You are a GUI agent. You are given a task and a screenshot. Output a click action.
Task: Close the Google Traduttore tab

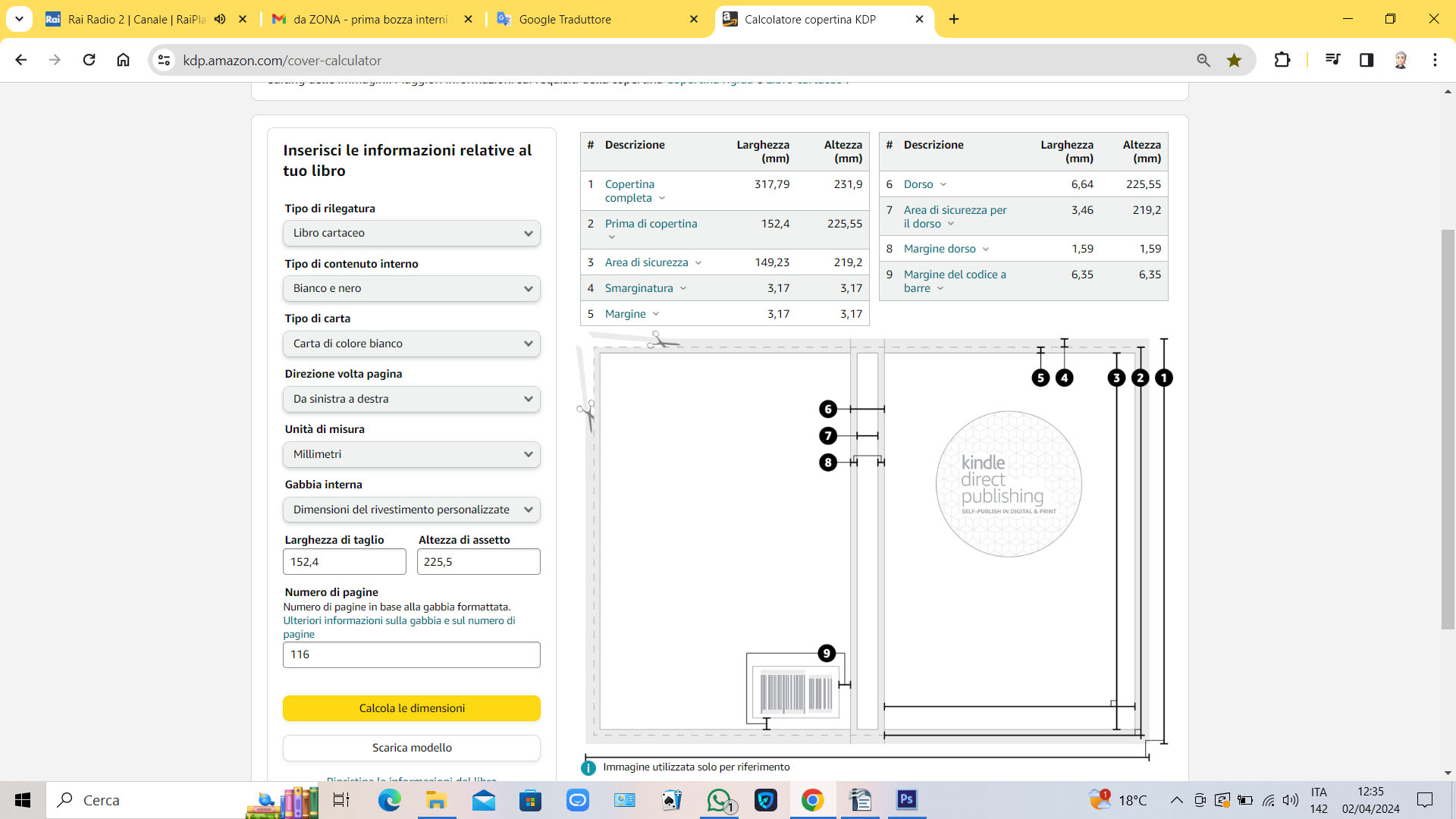tap(694, 19)
